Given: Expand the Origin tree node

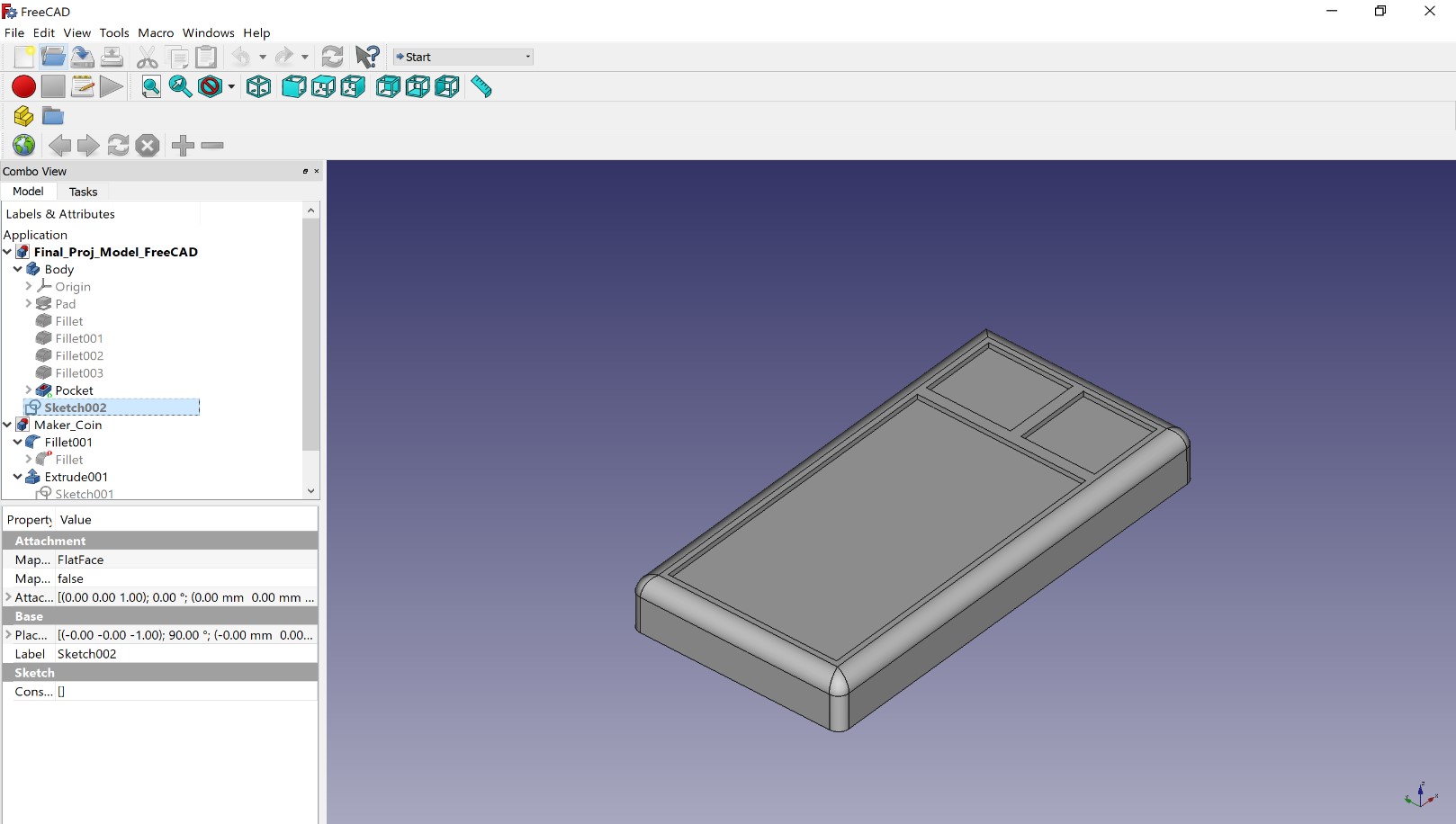Looking at the screenshot, I should click(x=29, y=286).
